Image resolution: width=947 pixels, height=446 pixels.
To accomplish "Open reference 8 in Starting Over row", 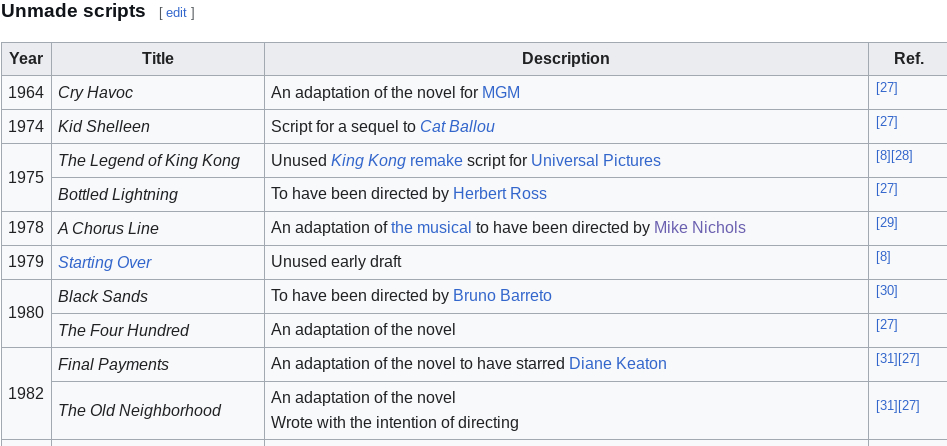I will [x=883, y=257].
